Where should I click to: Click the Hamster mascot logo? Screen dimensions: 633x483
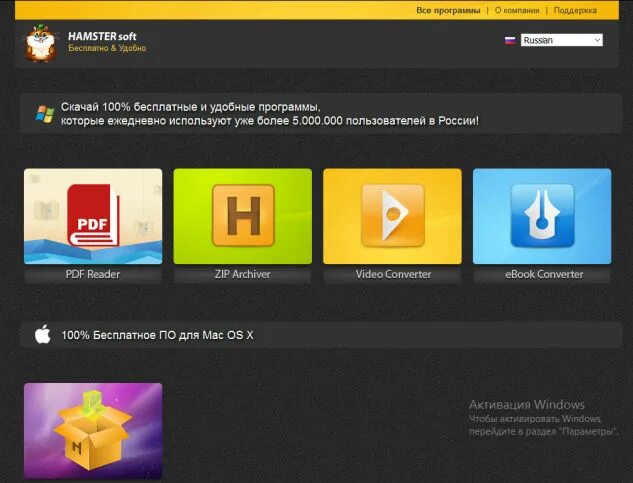pyautogui.click(x=40, y=44)
